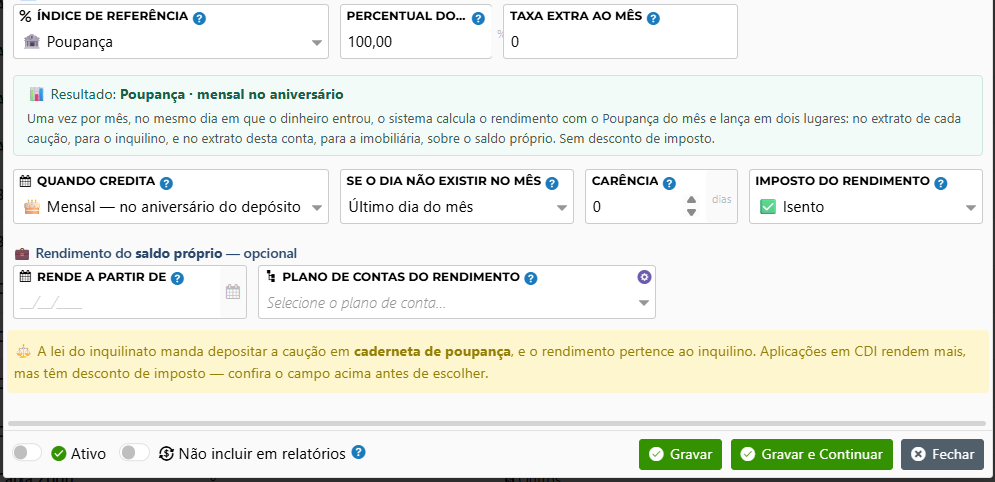This screenshot has width=995, height=482.
Task: Open Imposto do Rendimento Isento dropdown
Action: (x=866, y=207)
